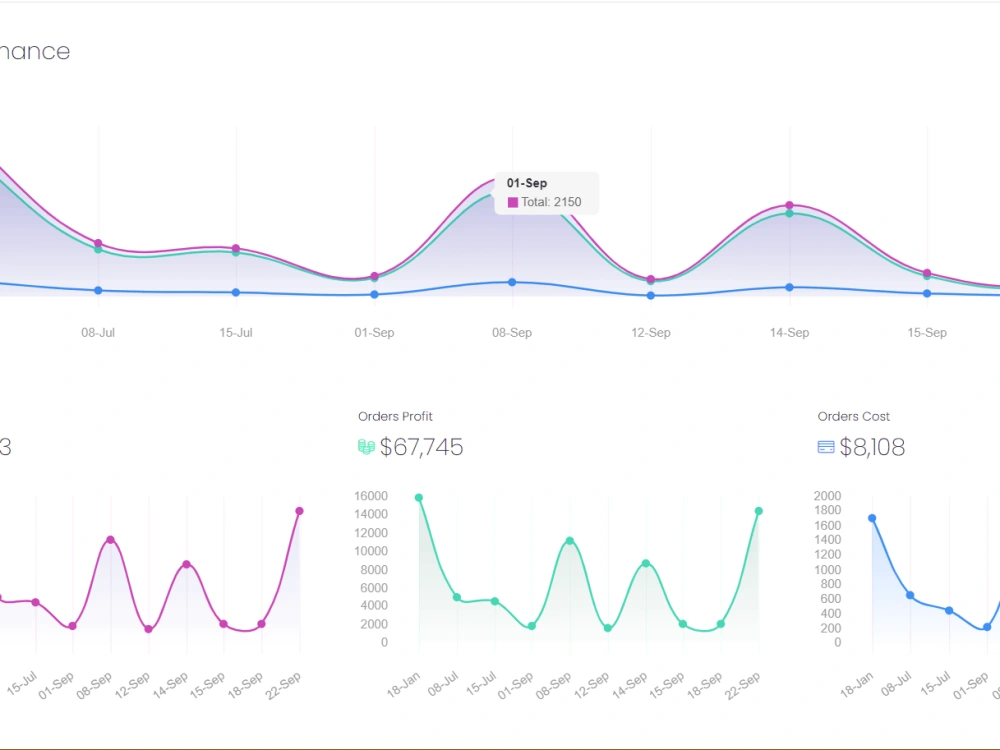The width and height of the screenshot is (1000, 750).
Task: Click the '15-Jul' x-axis label of top chart
Action: [236, 332]
